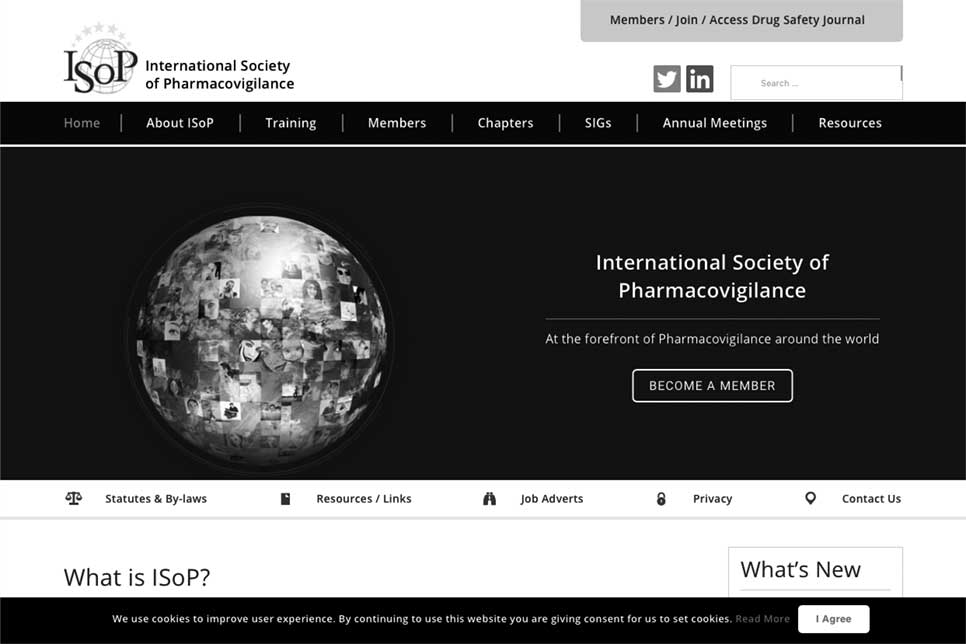
Task: Go to the Home menu item
Action: (x=82, y=123)
